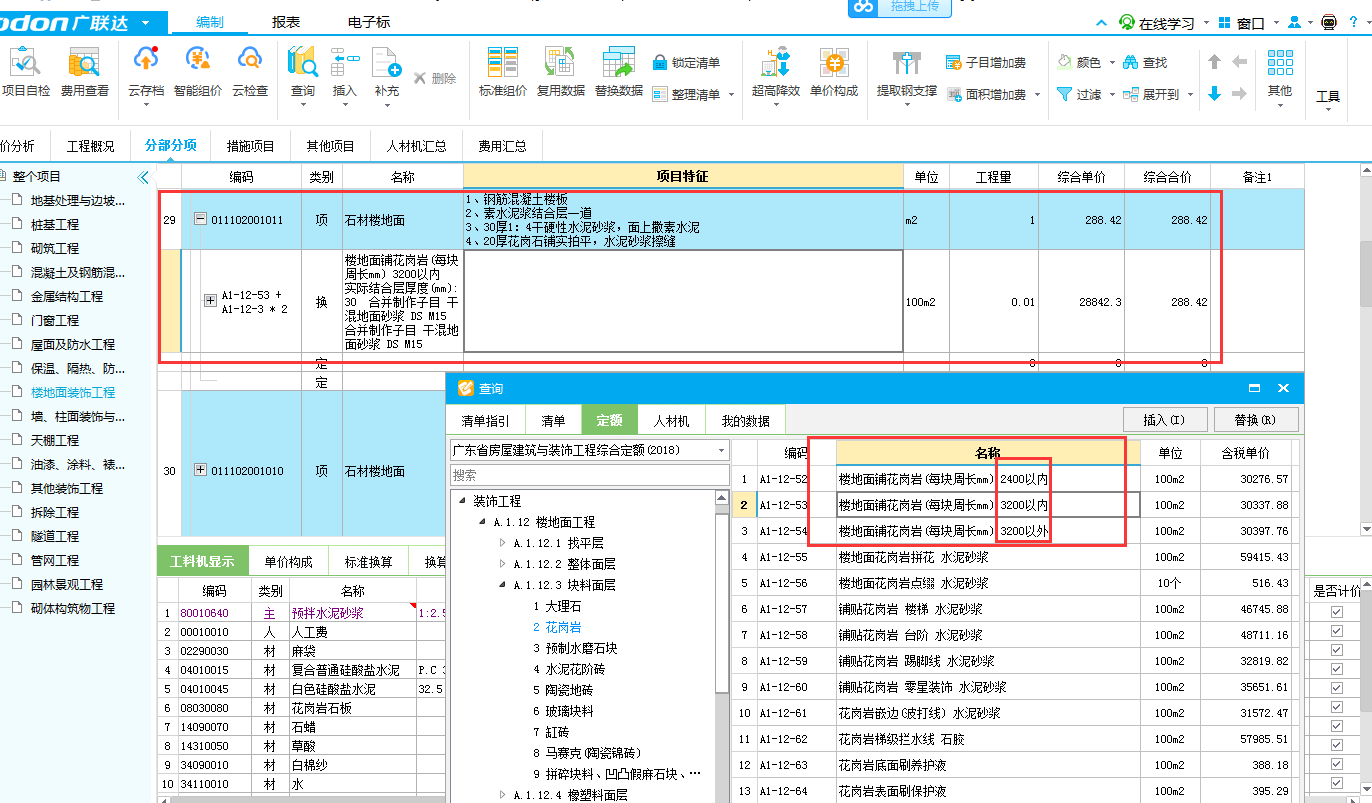Image resolution: width=1372 pixels, height=803 pixels.
Task: Click 子目增加费 in the toolbar
Action: (985, 63)
